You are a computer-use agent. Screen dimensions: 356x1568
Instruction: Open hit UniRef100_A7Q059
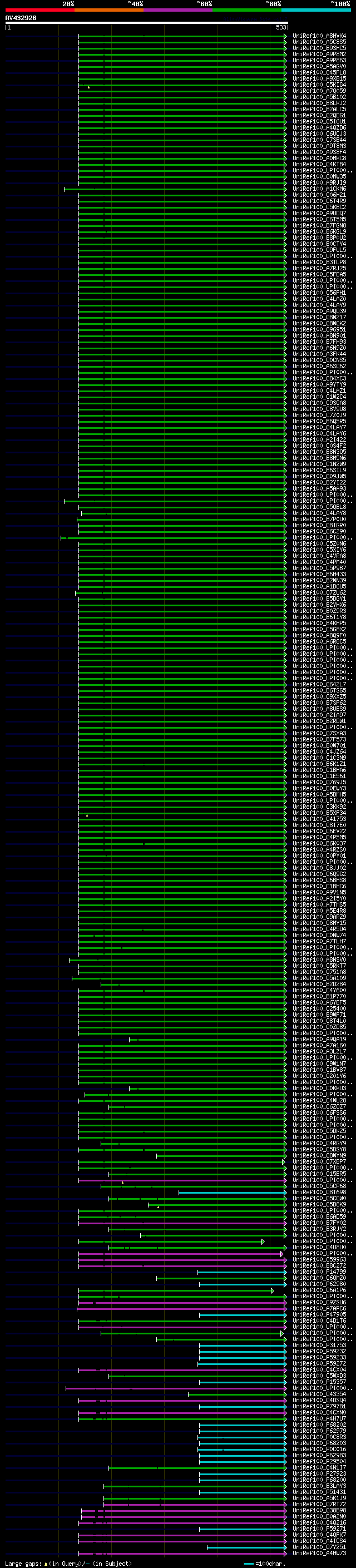(319, 91)
